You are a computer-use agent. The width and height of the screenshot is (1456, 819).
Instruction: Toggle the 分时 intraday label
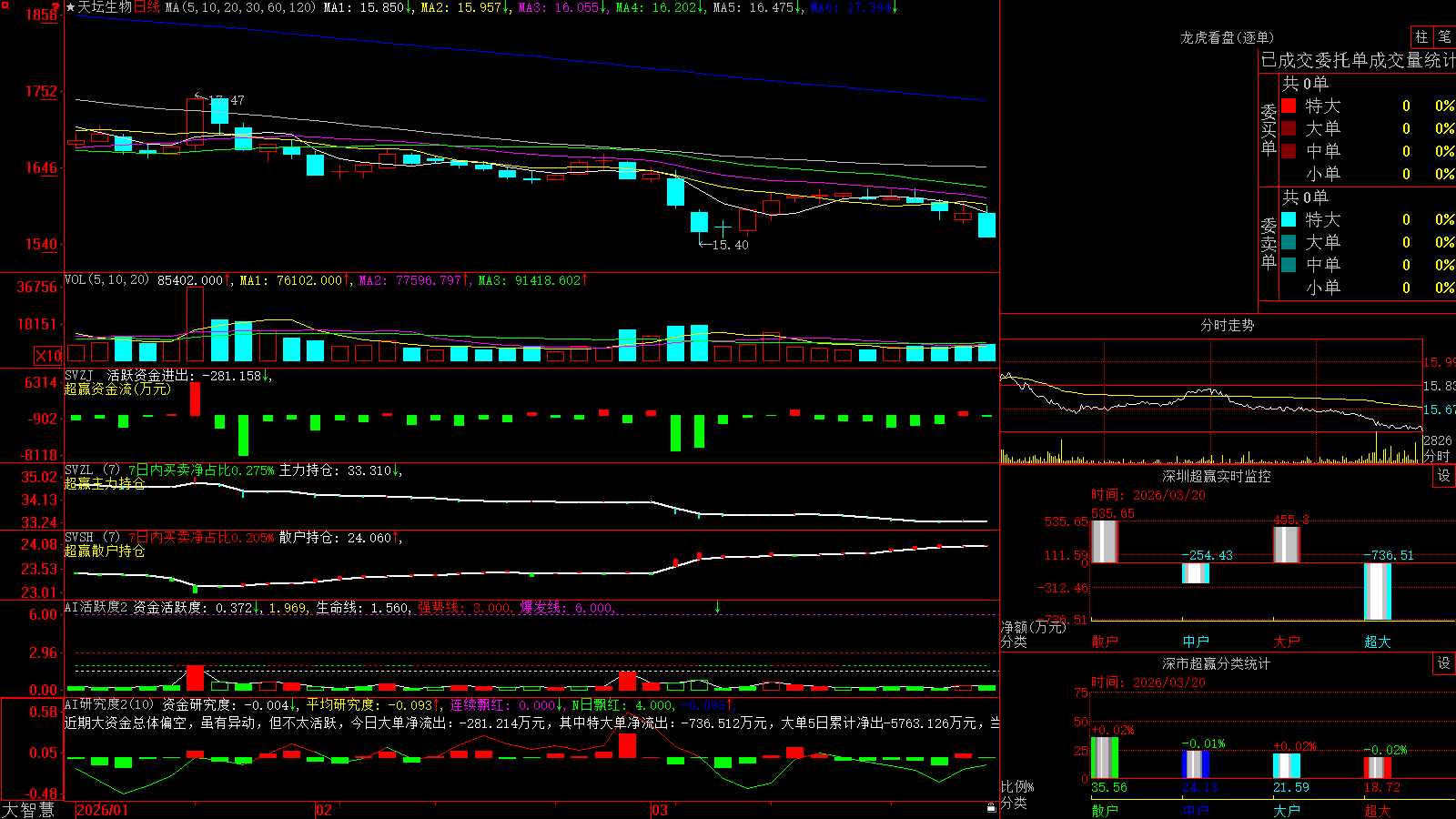1437,456
